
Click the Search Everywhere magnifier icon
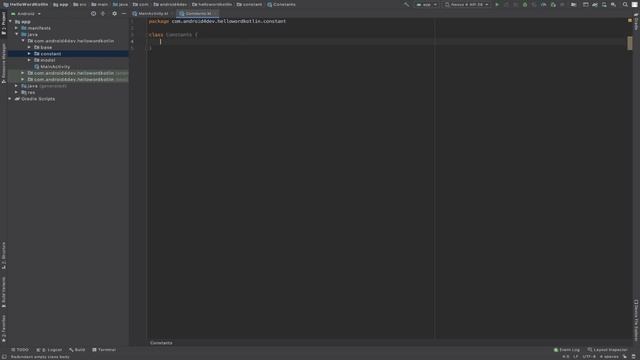625,4
